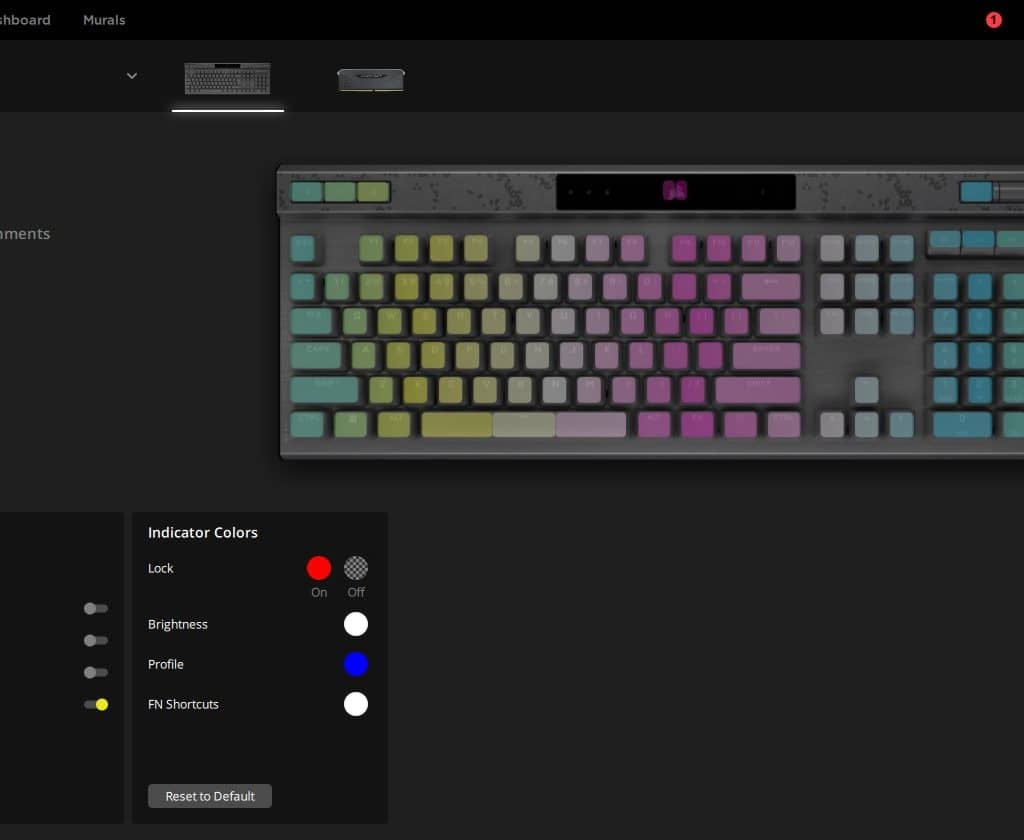Click the right Shift key on keyboard
Screen dimensions: 1024x840
point(757,389)
